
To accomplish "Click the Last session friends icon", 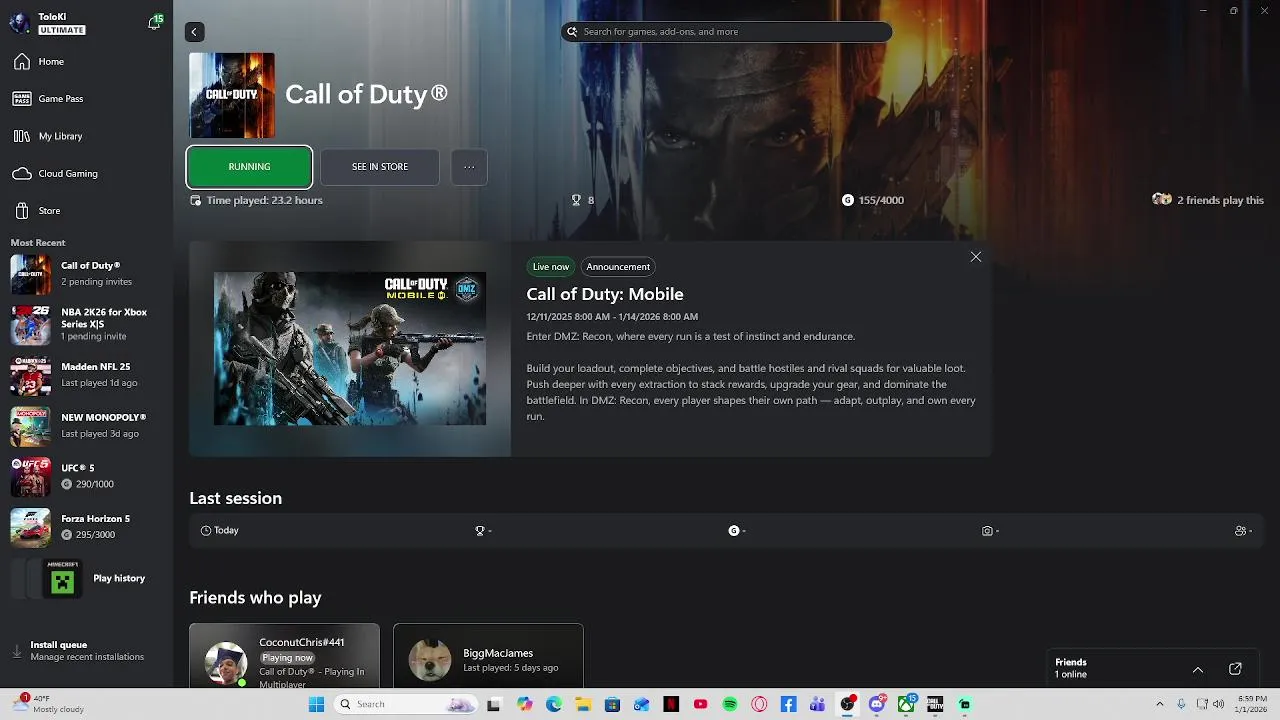I will click(1243, 531).
